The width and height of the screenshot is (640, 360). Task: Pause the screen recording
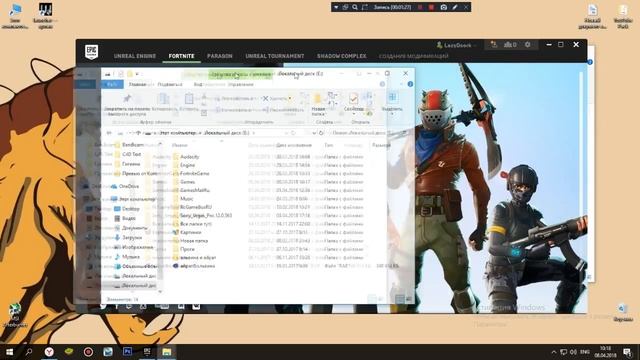coord(421,7)
